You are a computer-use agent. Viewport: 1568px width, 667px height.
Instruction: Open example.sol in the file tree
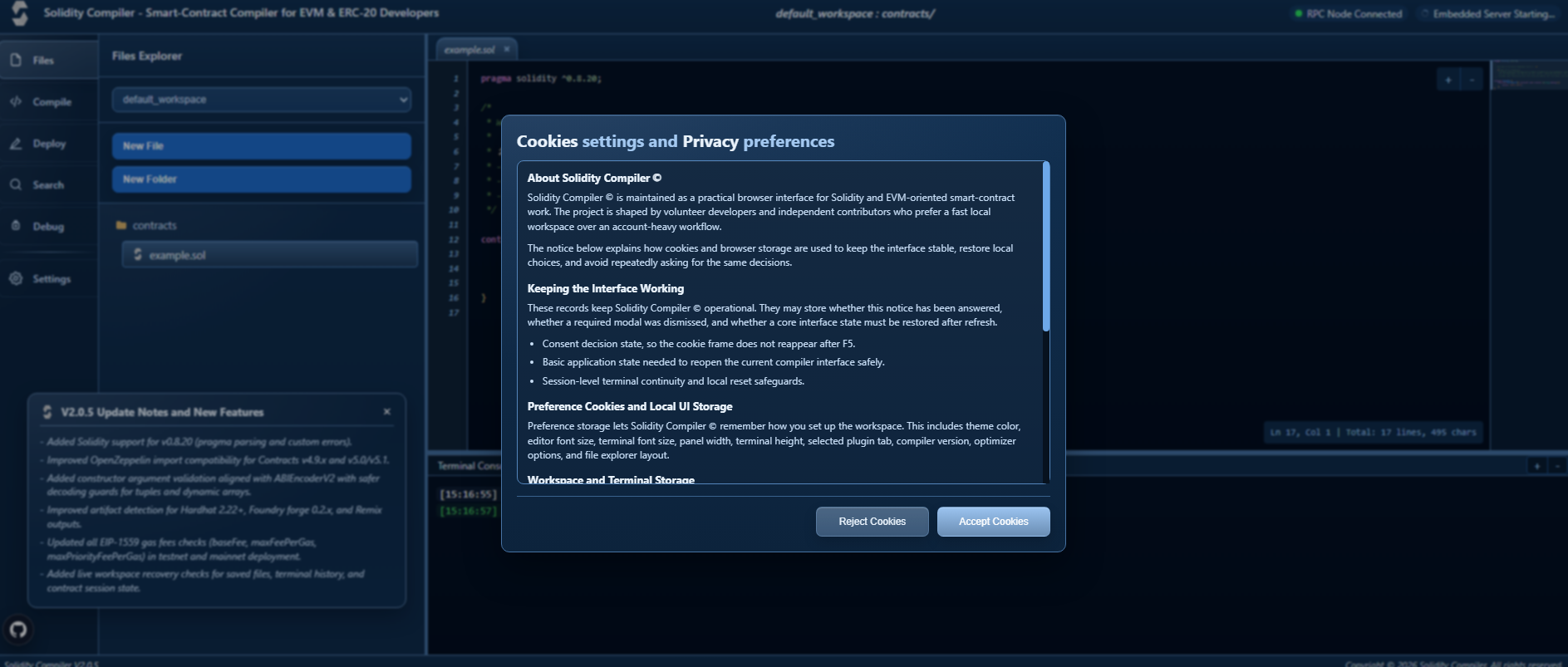coord(269,255)
